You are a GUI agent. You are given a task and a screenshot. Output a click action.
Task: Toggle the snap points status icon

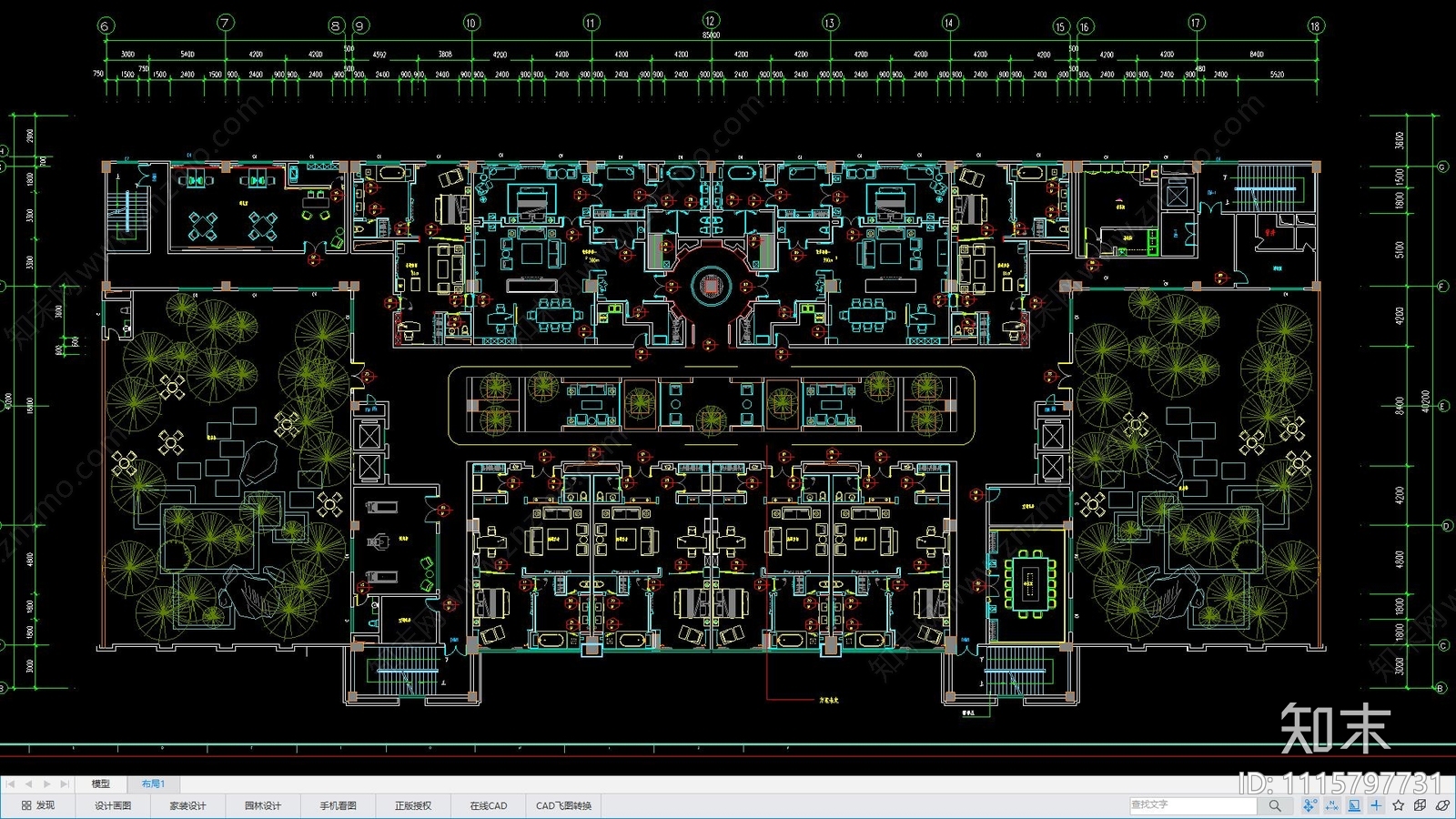[1309, 805]
